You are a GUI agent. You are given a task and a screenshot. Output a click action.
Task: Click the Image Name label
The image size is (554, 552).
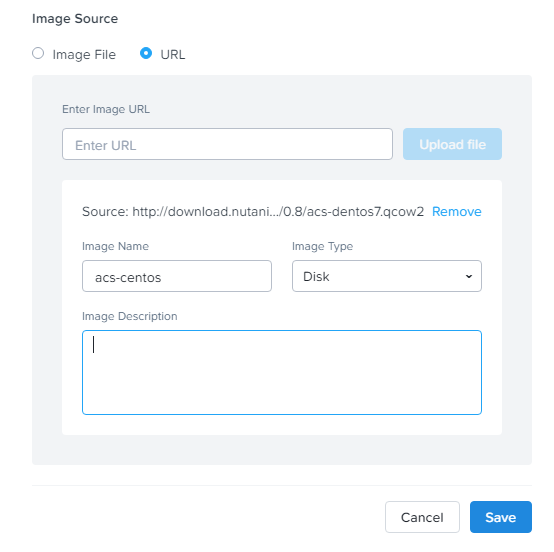pos(115,246)
